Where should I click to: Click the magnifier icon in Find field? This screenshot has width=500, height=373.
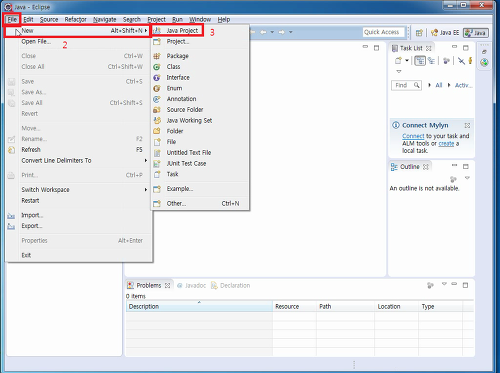(416, 85)
